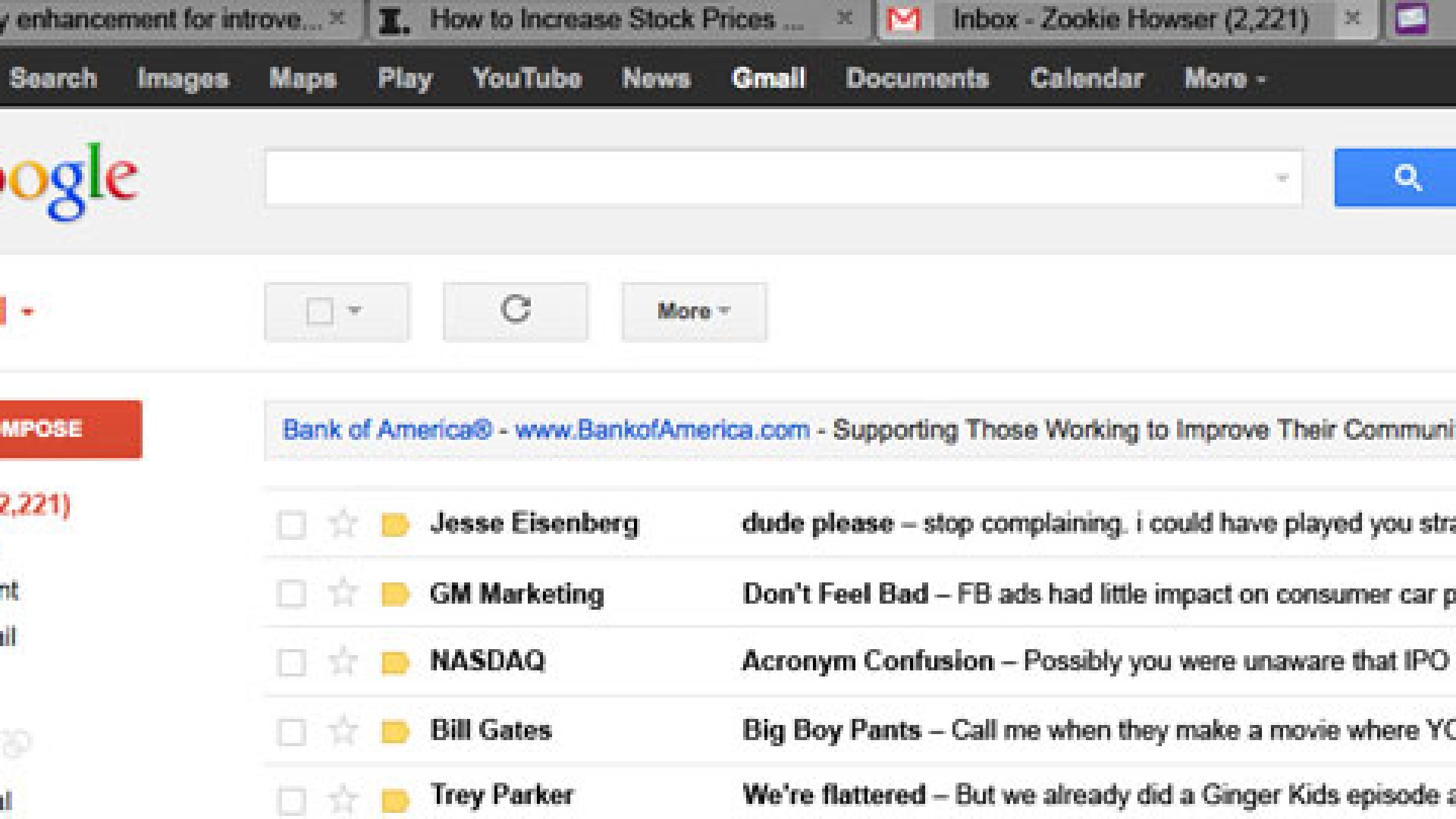
Task: Open email with subject 'We're flattered'
Action: pyautogui.click(x=834, y=795)
